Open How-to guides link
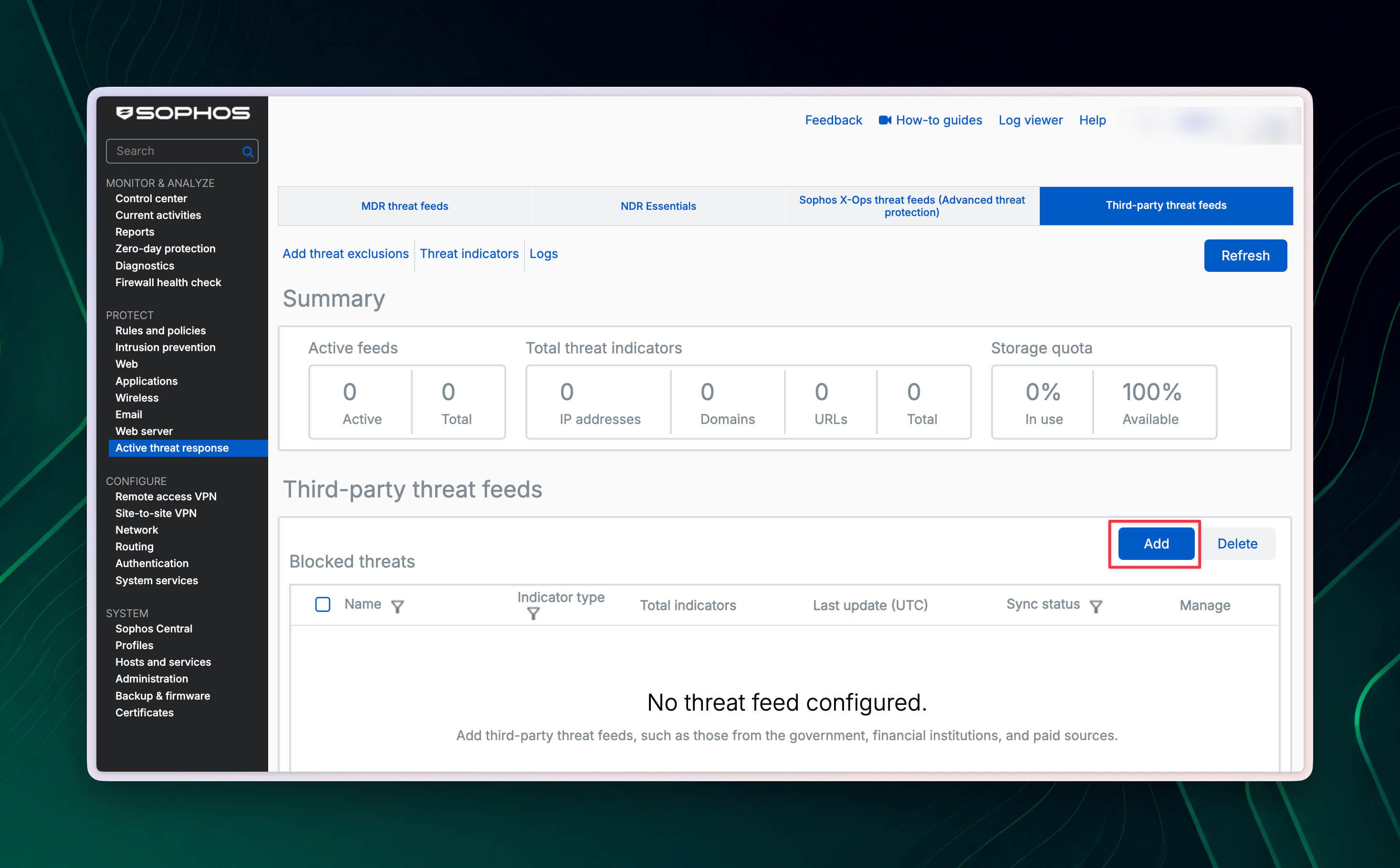The image size is (1400, 868). click(939, 120)
